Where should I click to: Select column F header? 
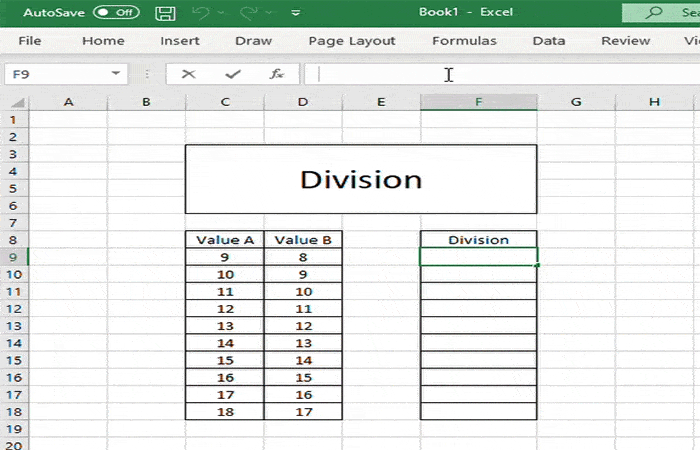479,102
